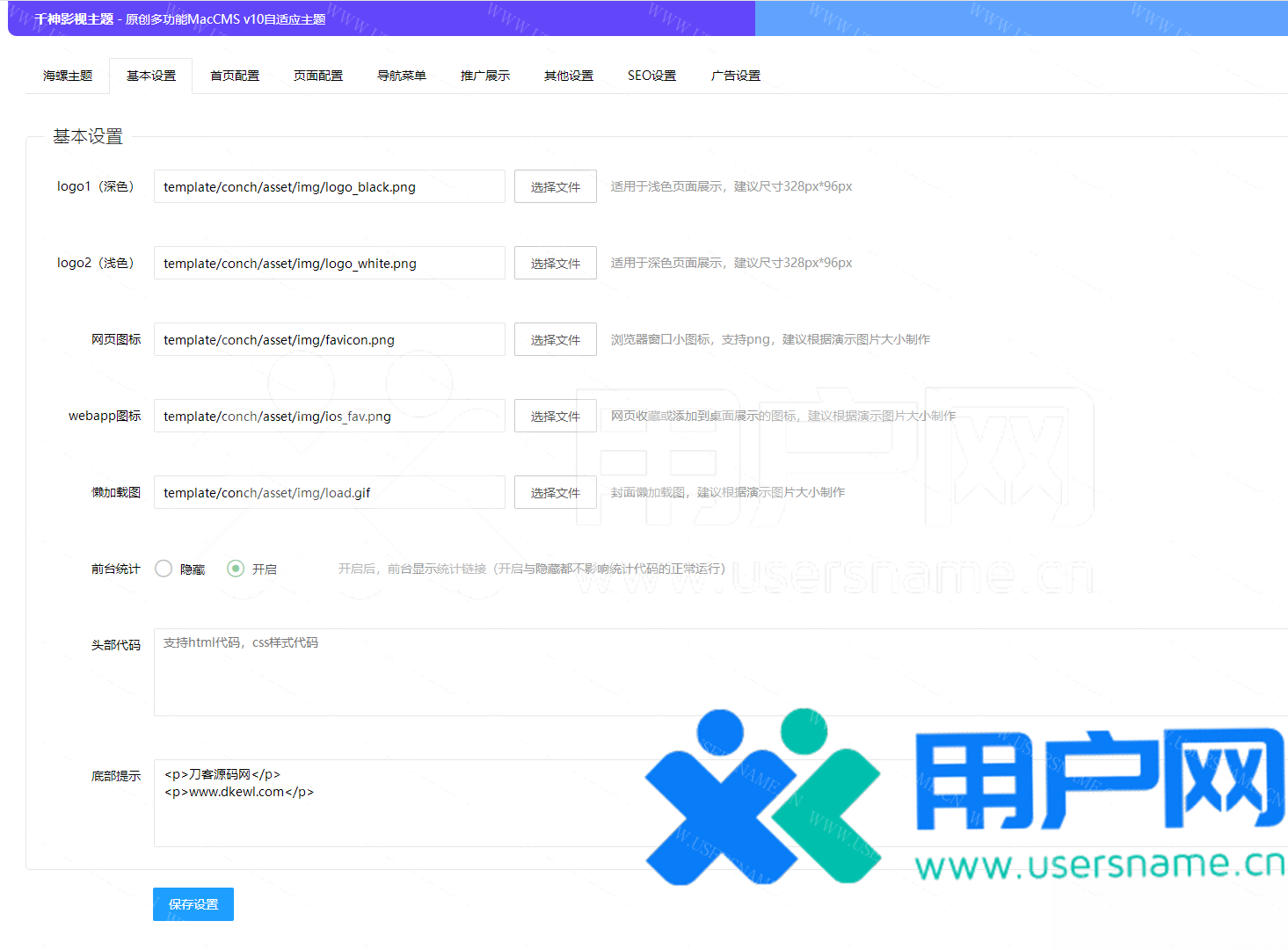Click 选择文件 for 懒加载图

(555, 492)
